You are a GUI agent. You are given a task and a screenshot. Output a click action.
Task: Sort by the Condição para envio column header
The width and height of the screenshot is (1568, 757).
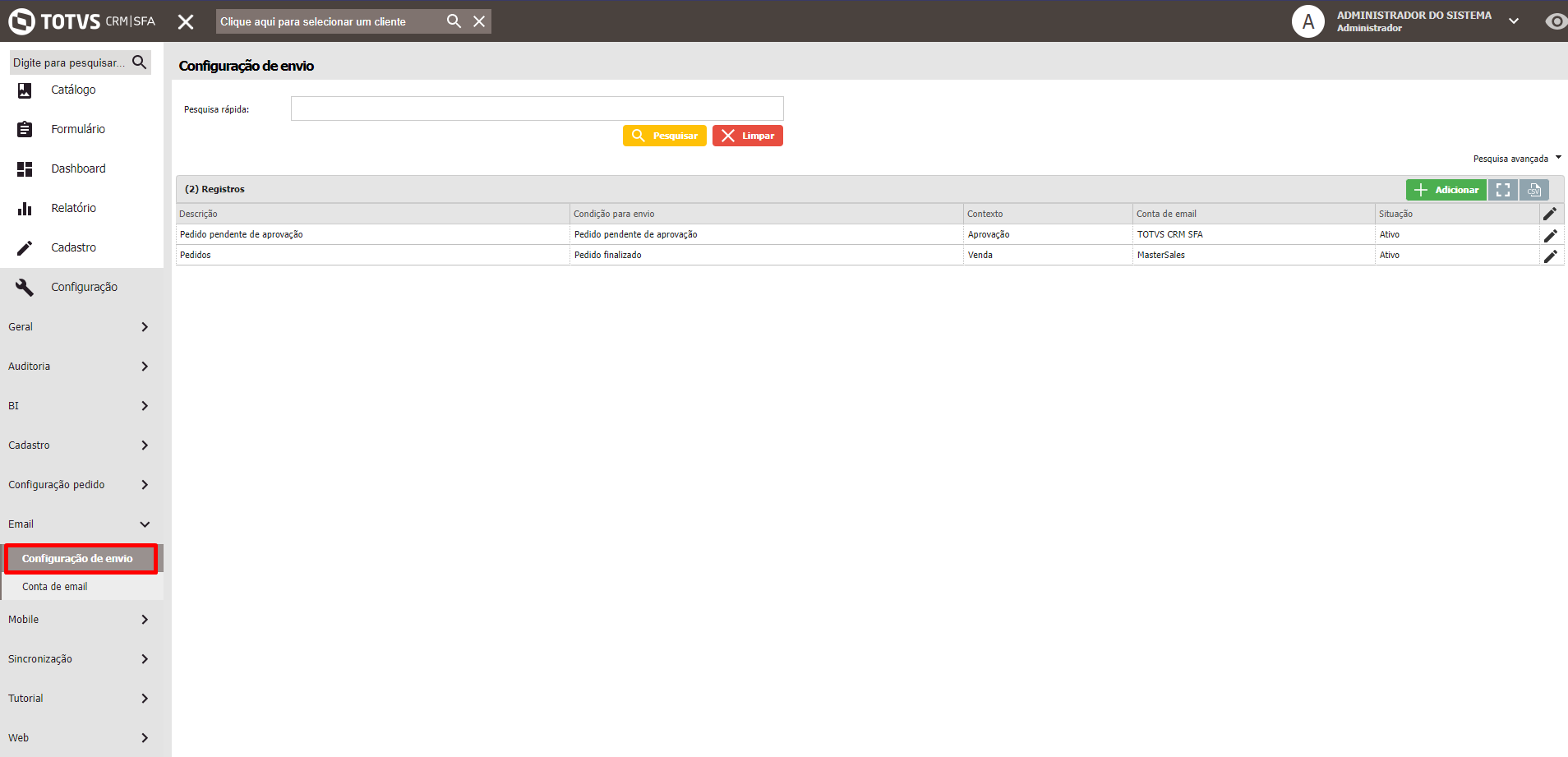click(x=766, y=214)
